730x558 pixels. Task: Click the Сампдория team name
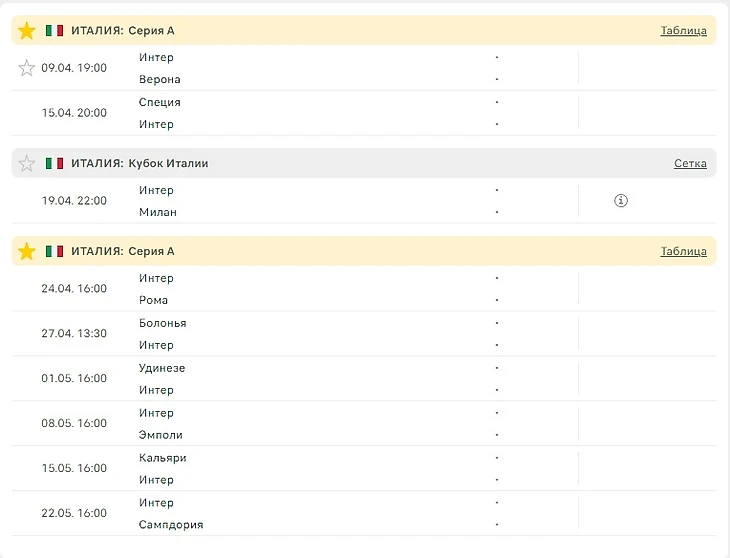pos(170,525)
